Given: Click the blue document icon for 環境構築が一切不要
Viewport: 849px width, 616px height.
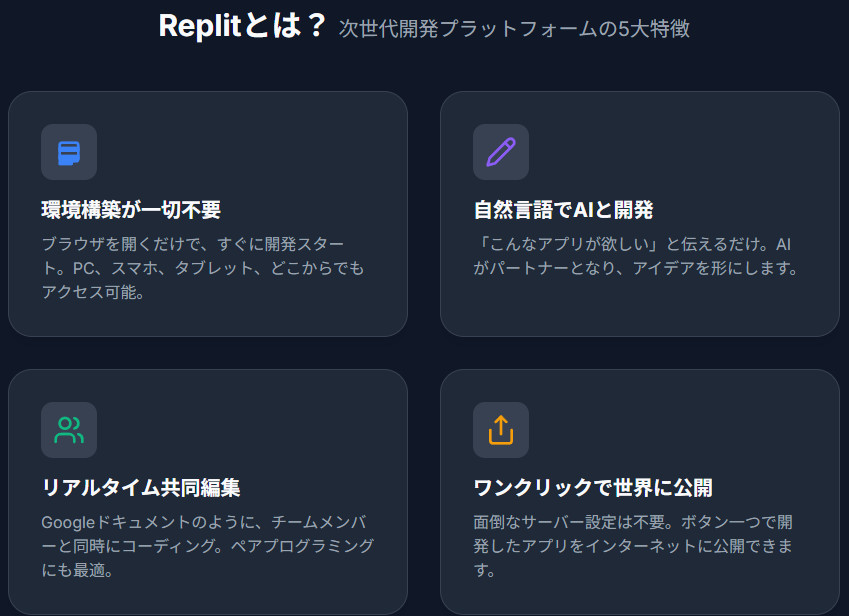Looking at the screenshot, I should point(69,152).
